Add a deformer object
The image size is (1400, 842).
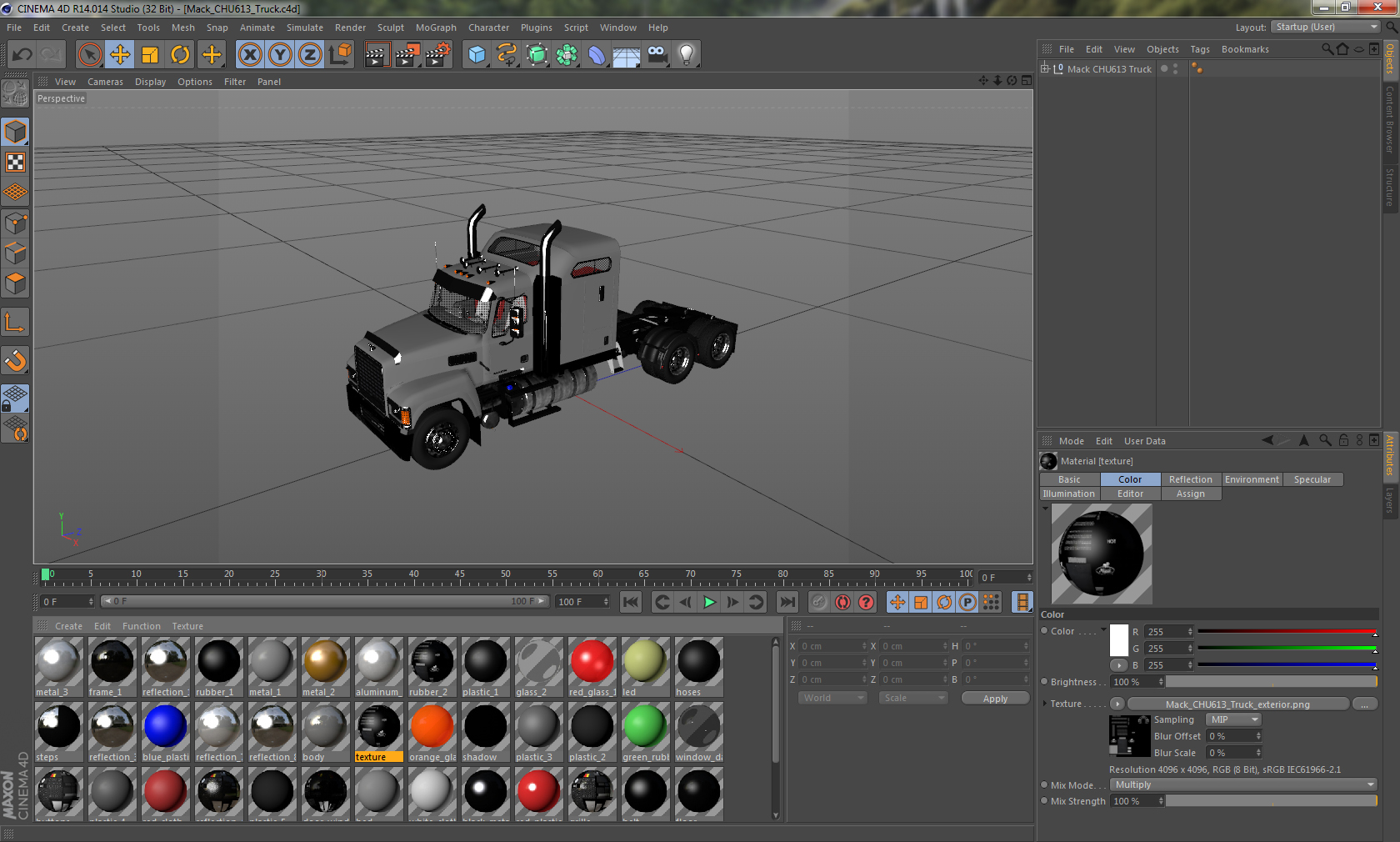[597, 55]
